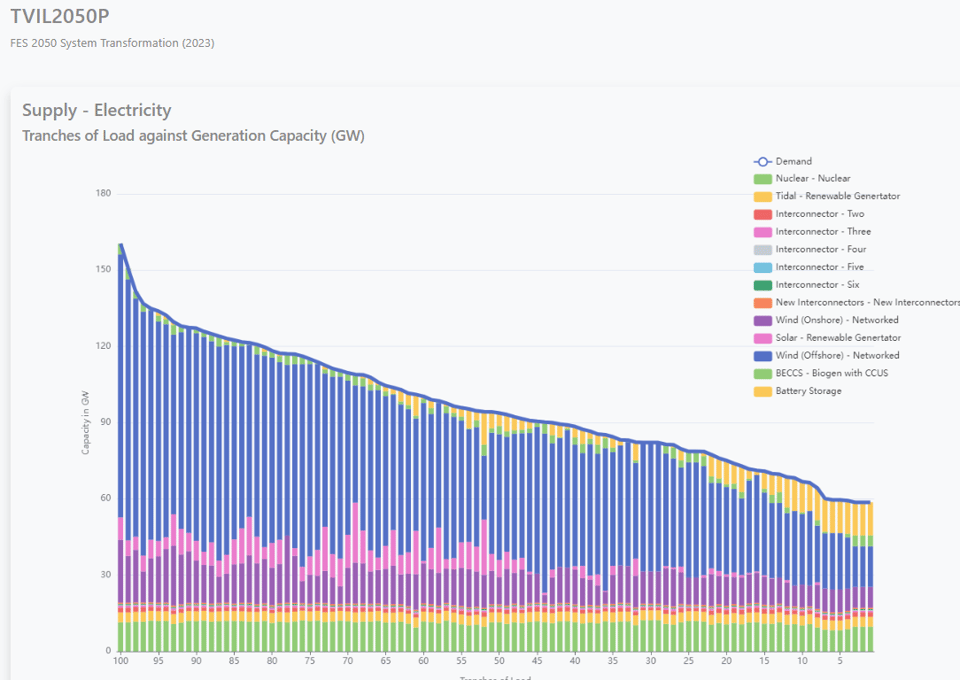Click the 10 tick on the tranche axis
The width and height of the screenshot is (960, 680).
coord(802,661)
